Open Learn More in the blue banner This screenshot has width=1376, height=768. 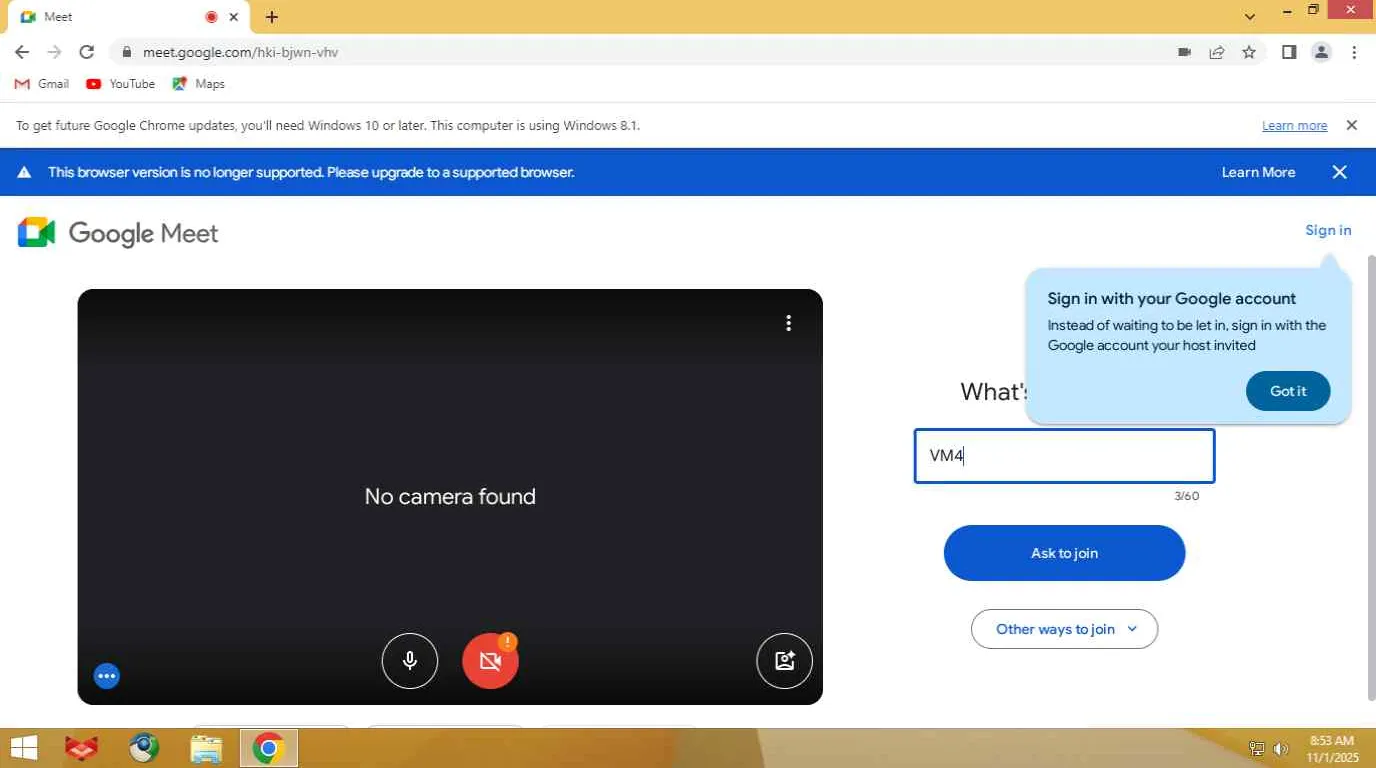coord(1258,172)
